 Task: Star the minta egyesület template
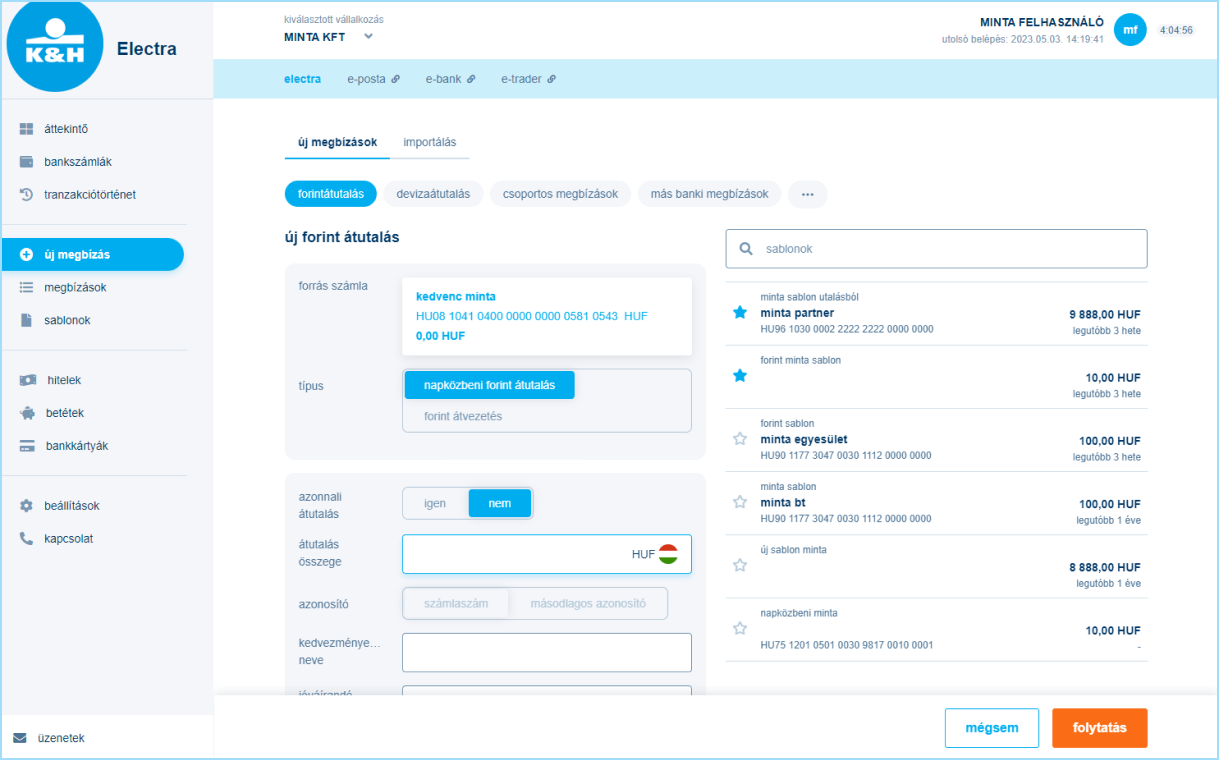740,439
